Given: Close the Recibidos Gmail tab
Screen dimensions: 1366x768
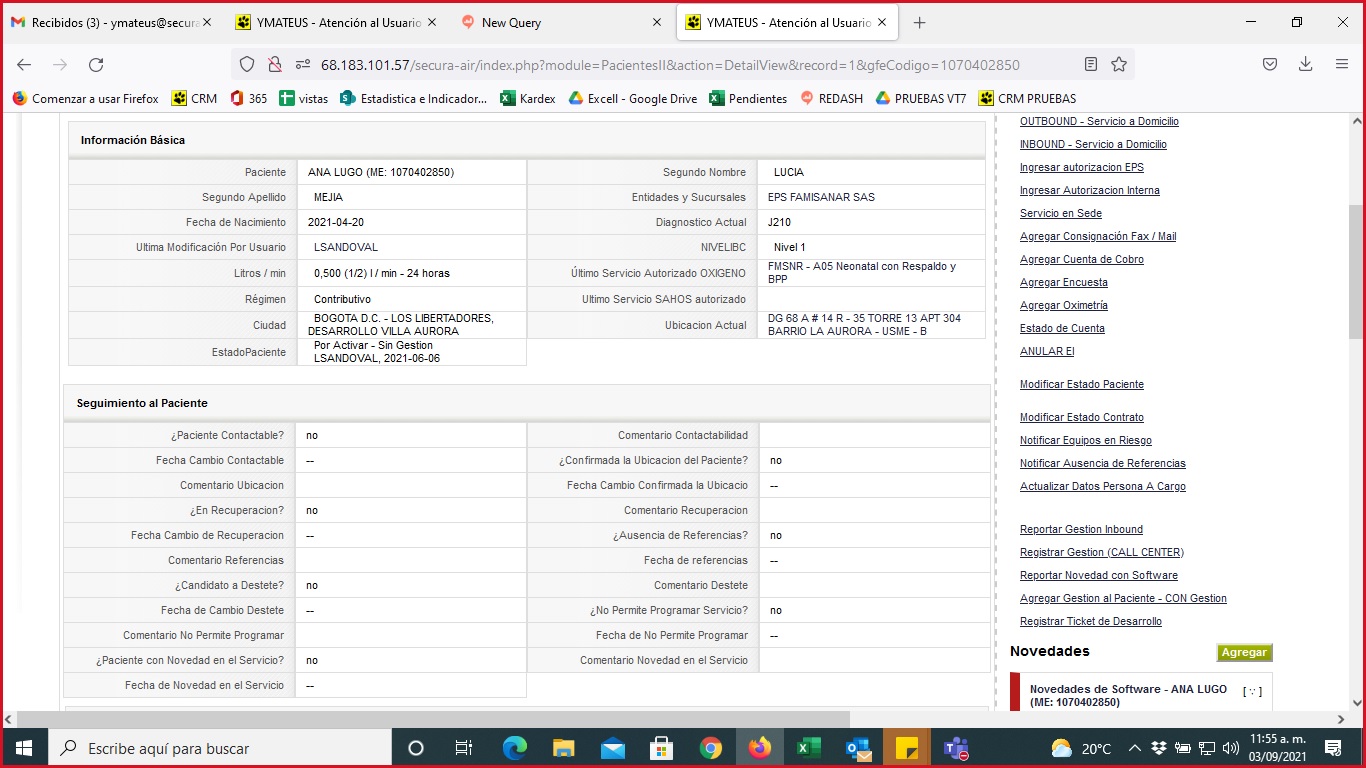Looking at the screenshot, I should click(207, 23).
